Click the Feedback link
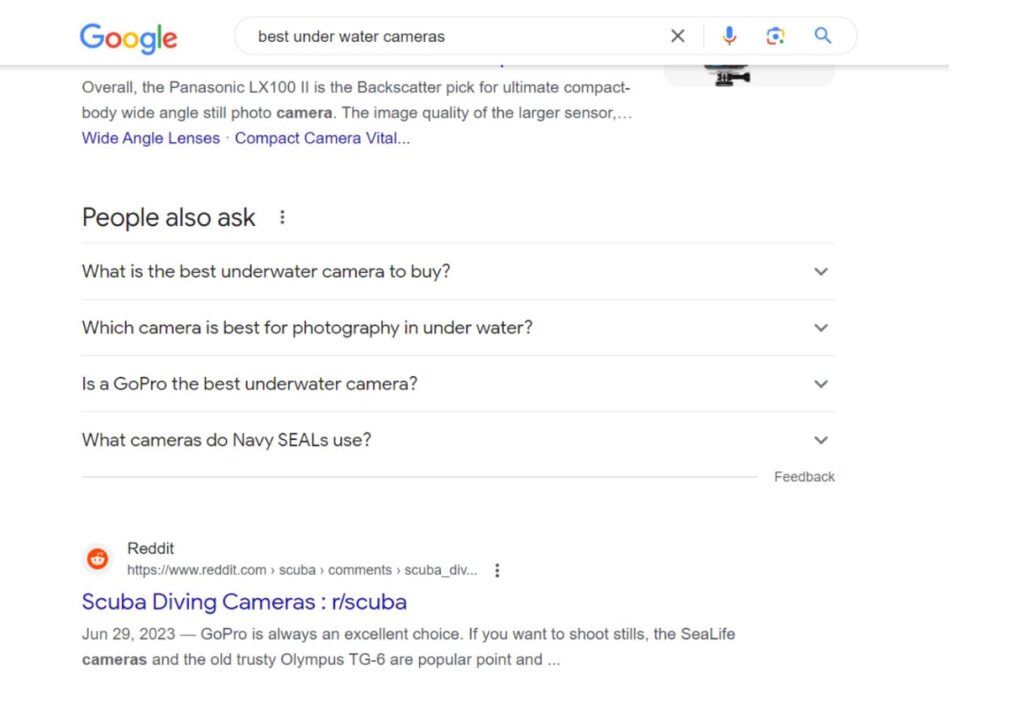 point(804,477)
